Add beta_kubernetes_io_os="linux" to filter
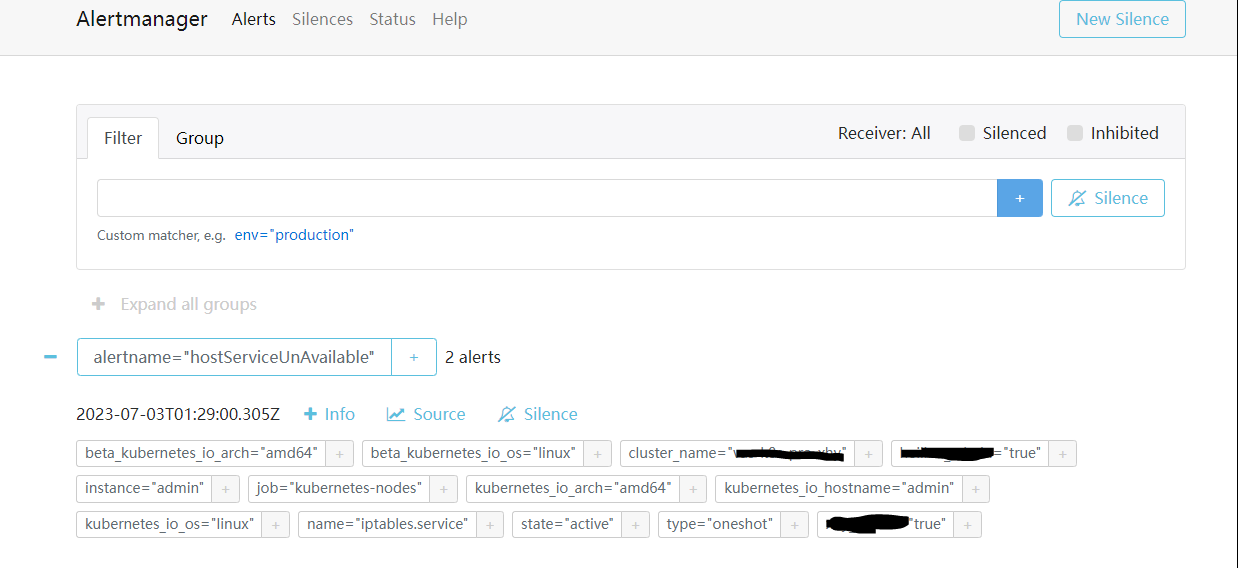The image size is (1238, 568). (x=597, y=454)
